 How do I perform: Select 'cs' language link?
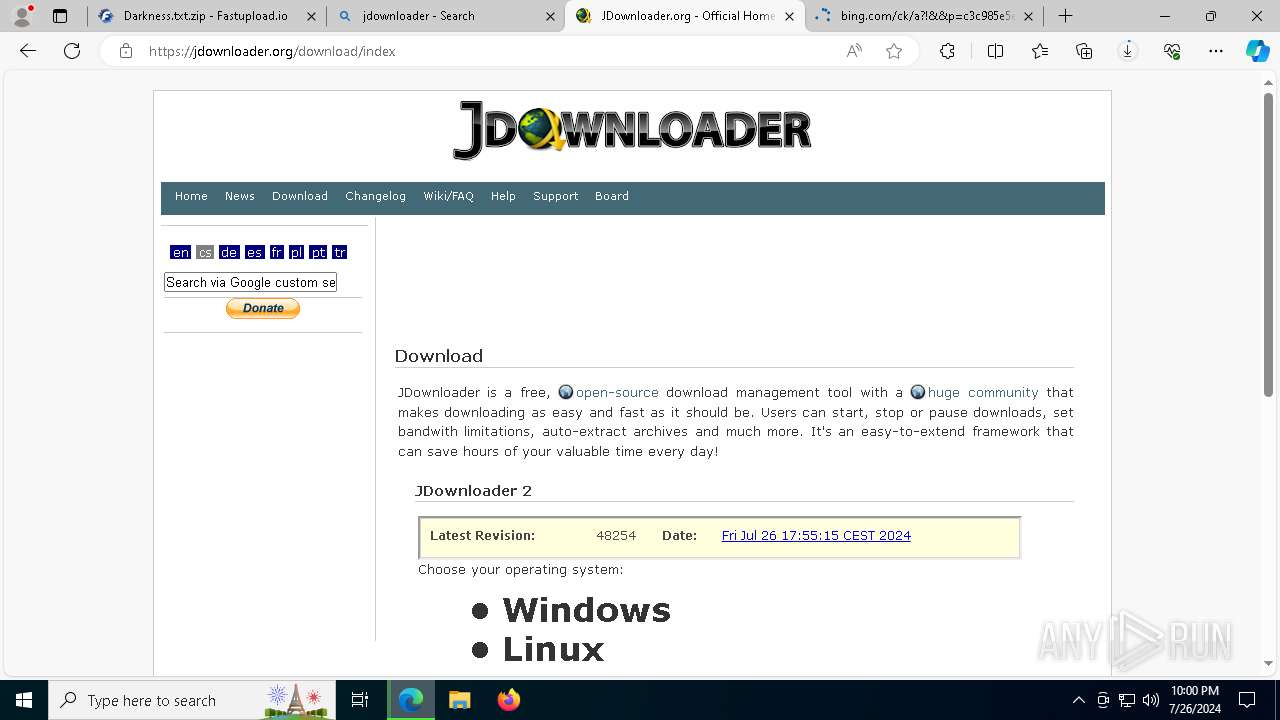[205, 252]
